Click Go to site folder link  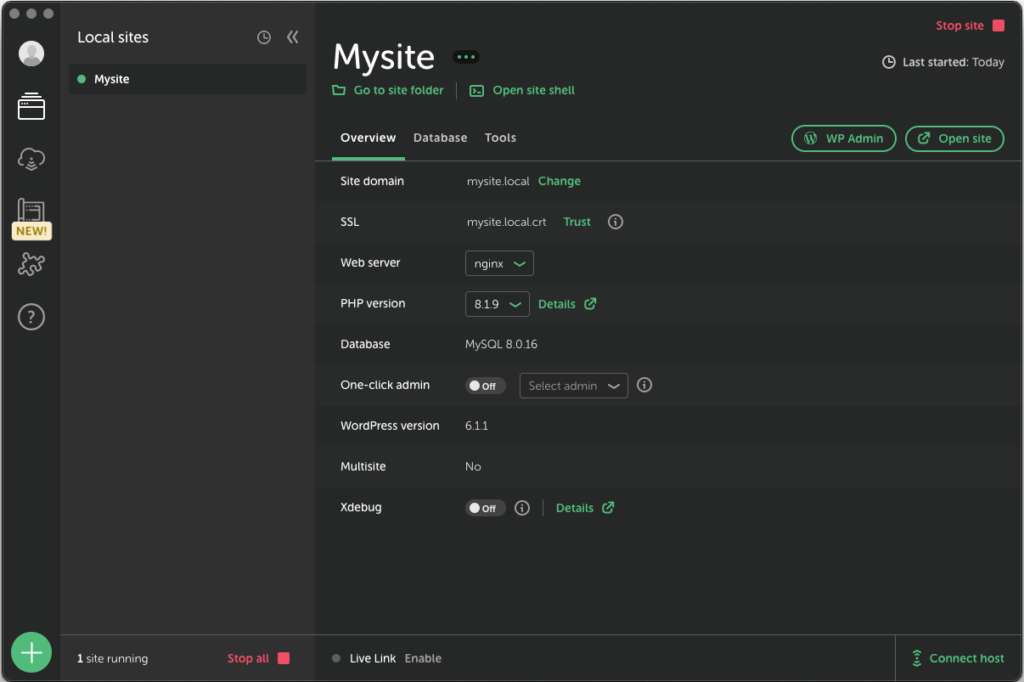pyautogui.click(x=398, y=90)
